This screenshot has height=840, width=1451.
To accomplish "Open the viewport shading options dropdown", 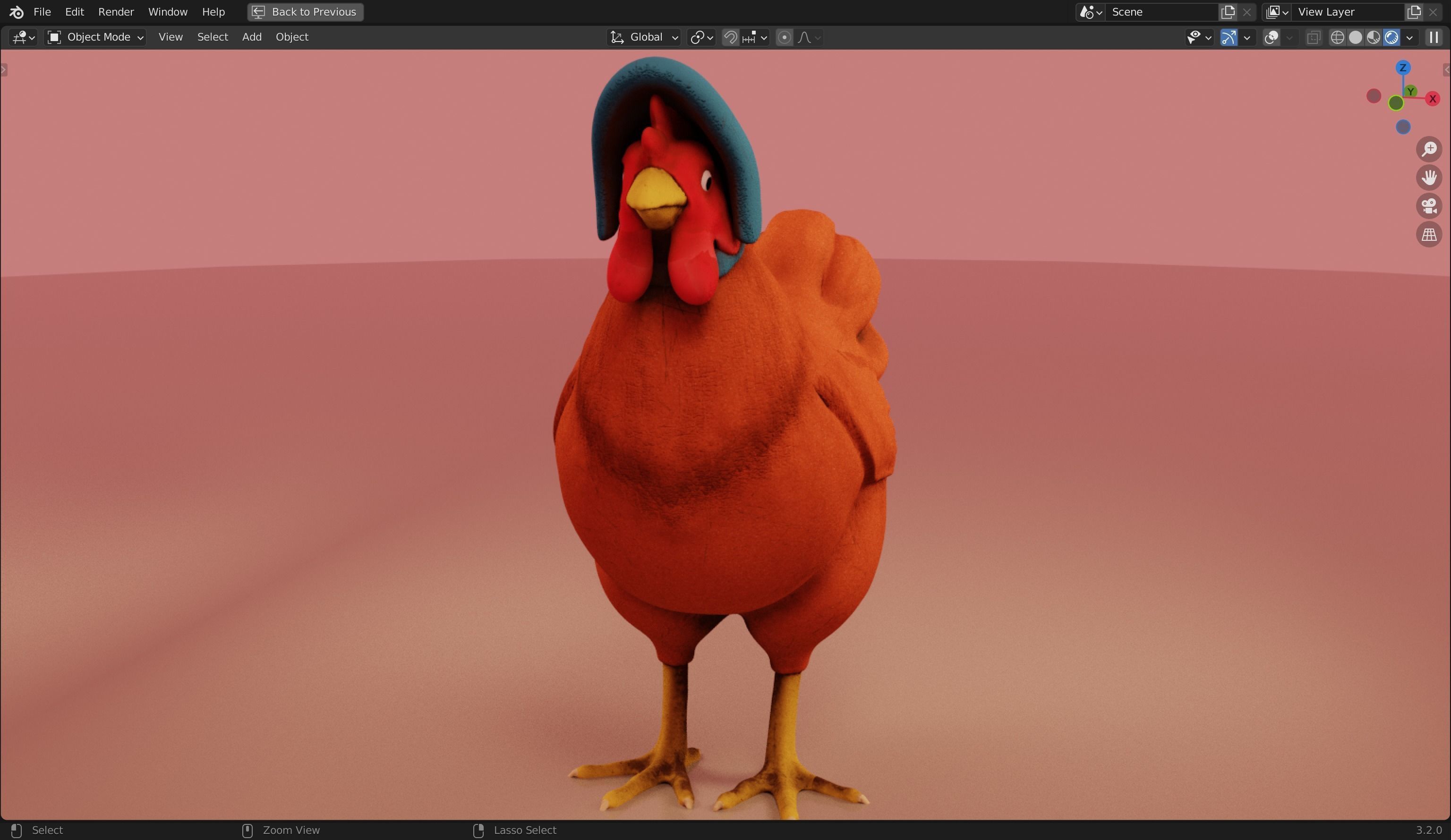I will coord(1409,37).
